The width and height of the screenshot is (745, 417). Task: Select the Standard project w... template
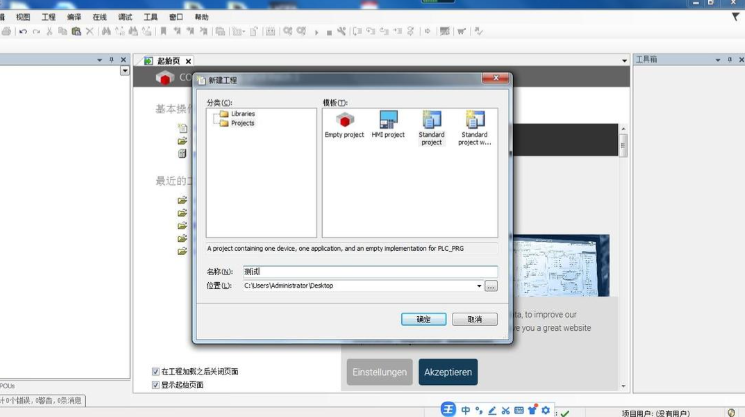[x=474, y=127]
